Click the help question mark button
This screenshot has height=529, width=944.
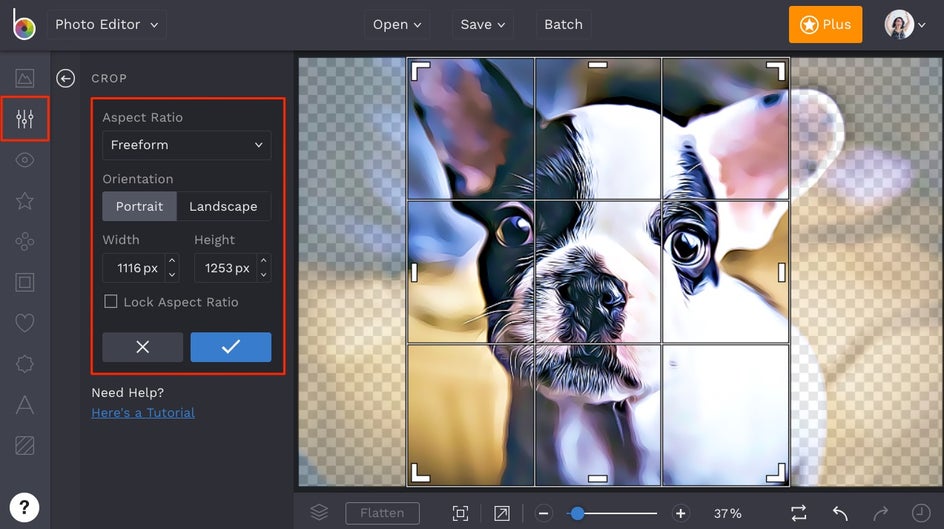24,507
